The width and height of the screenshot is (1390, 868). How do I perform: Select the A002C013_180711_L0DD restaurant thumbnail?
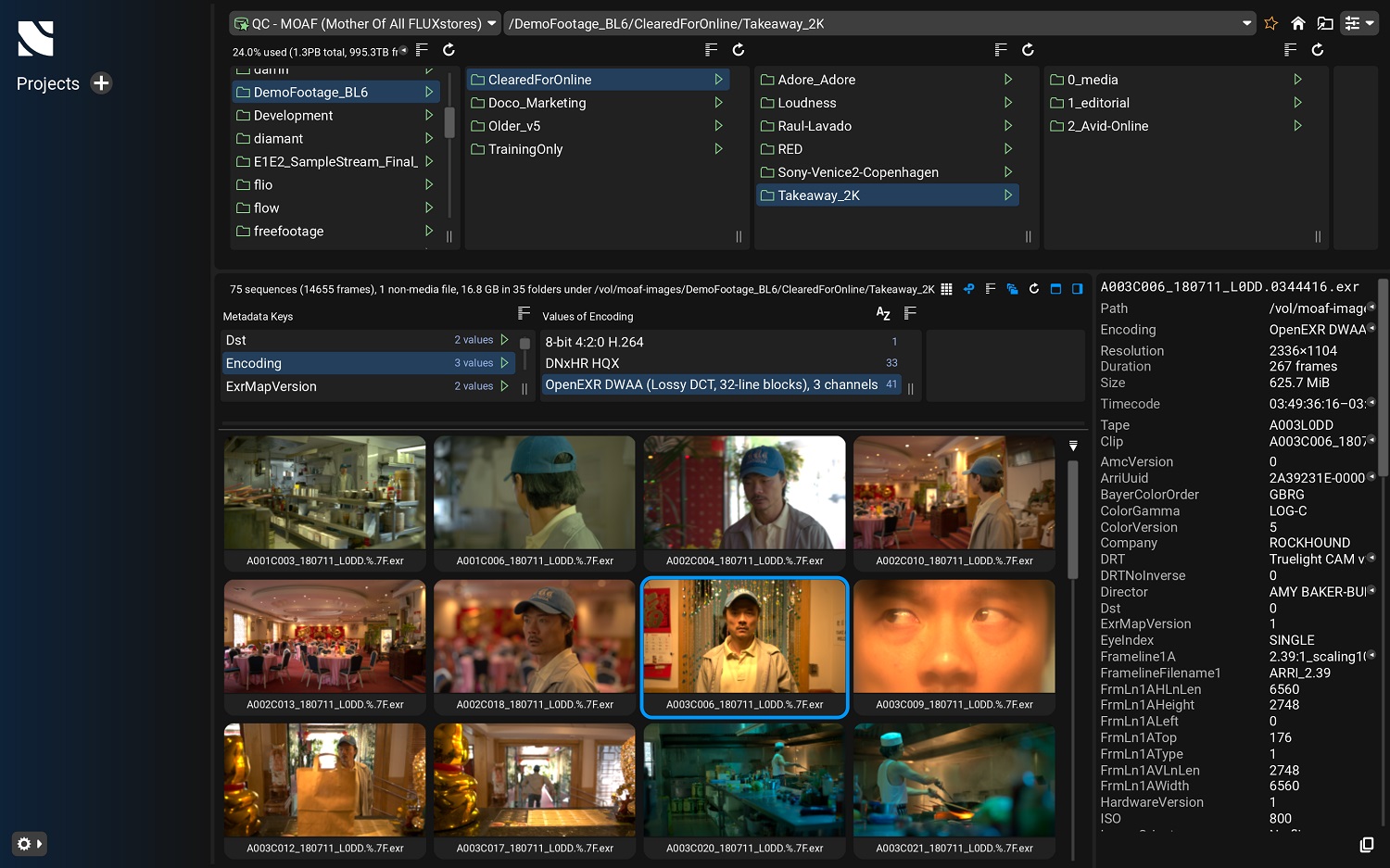tap(325, 647)
